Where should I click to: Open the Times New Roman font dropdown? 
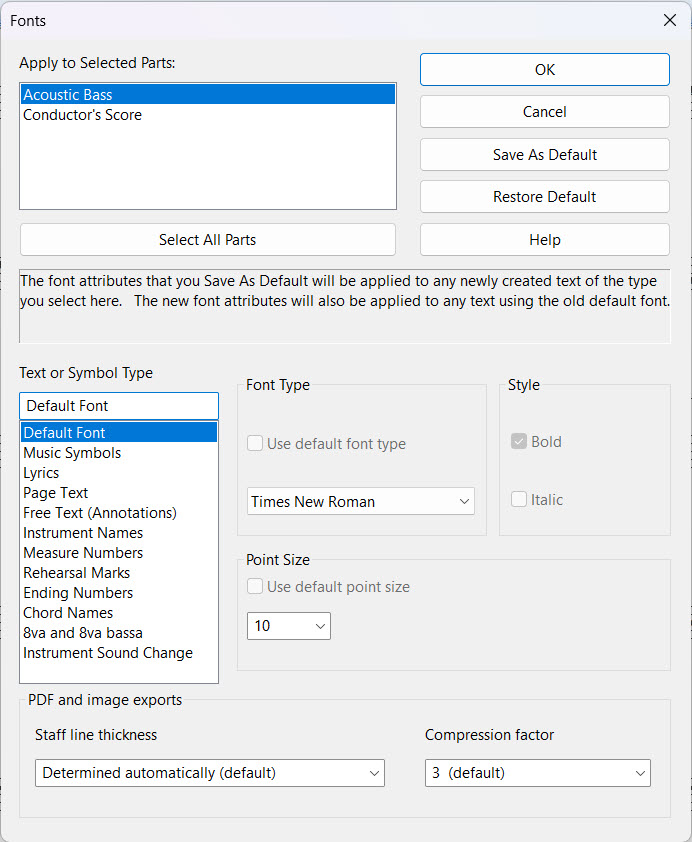coord(360,502)
